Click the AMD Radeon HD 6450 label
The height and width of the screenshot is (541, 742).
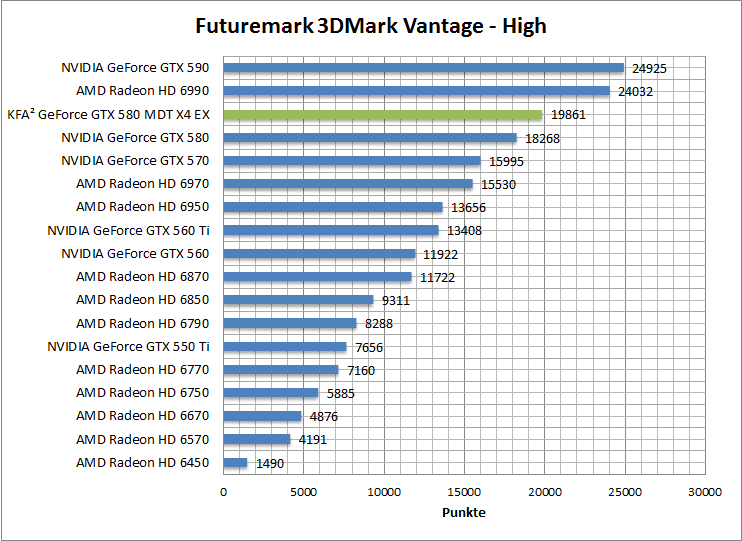[142, 462]
